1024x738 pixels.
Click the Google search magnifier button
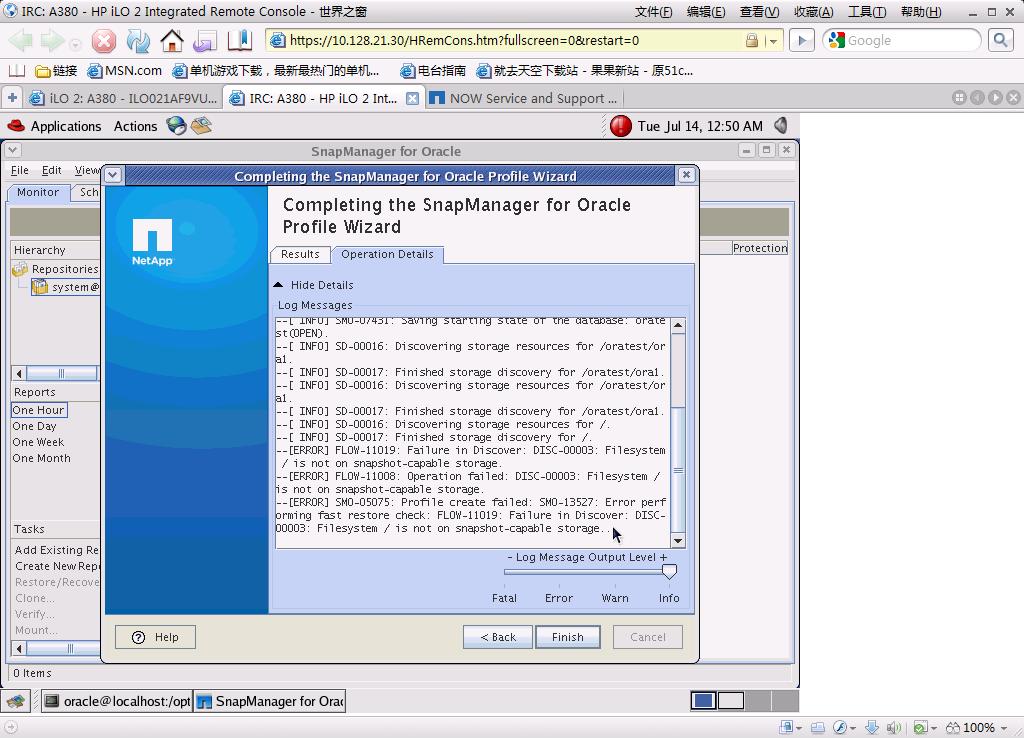(1000, 40)
